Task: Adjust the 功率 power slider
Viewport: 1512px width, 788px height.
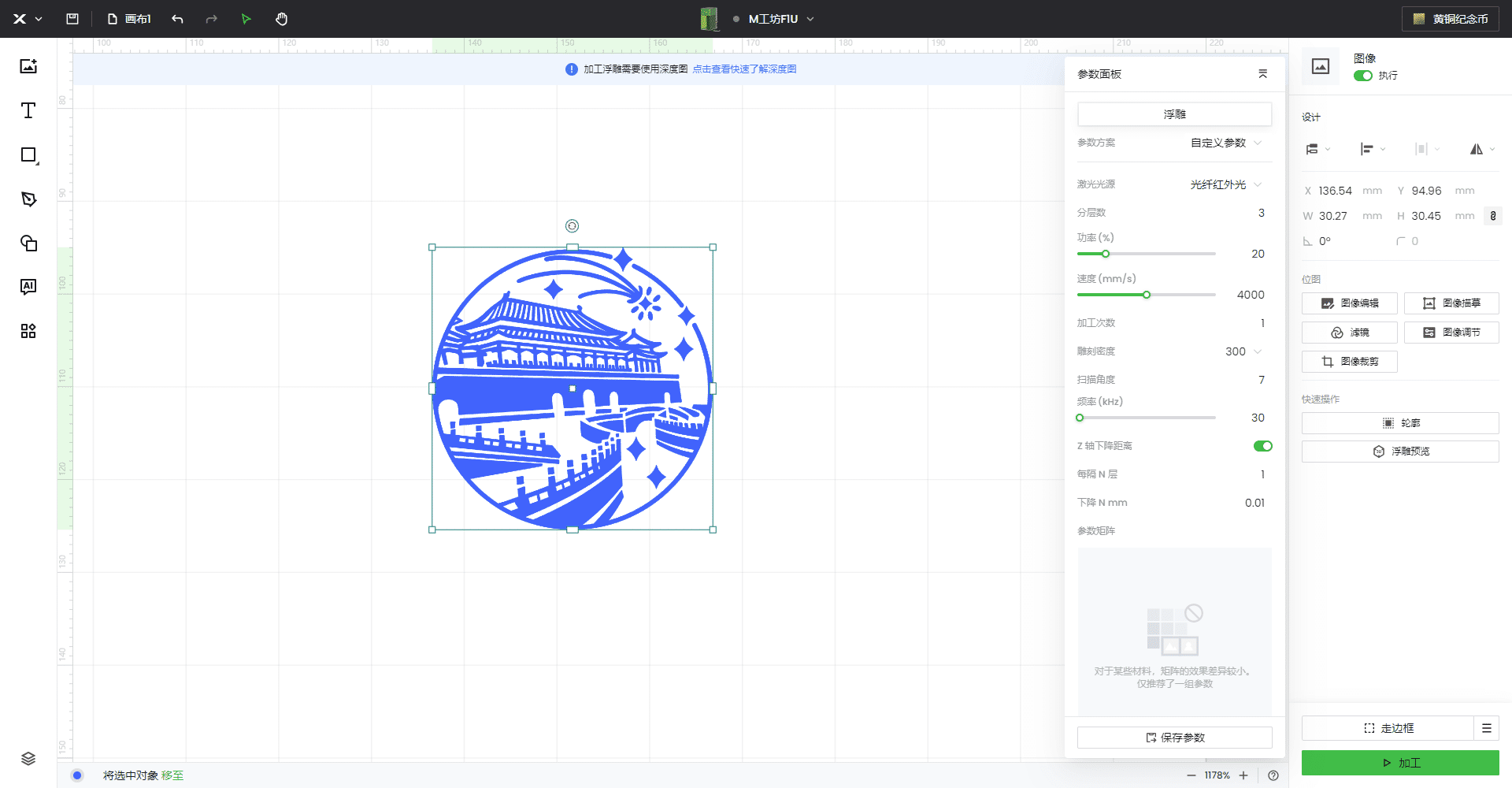Action: pyautogui.click(x=1106, y=254)
